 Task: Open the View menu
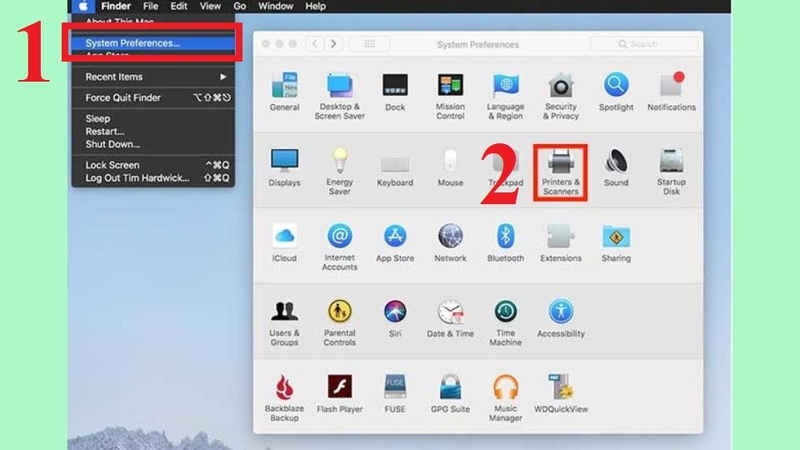point(210,6)
